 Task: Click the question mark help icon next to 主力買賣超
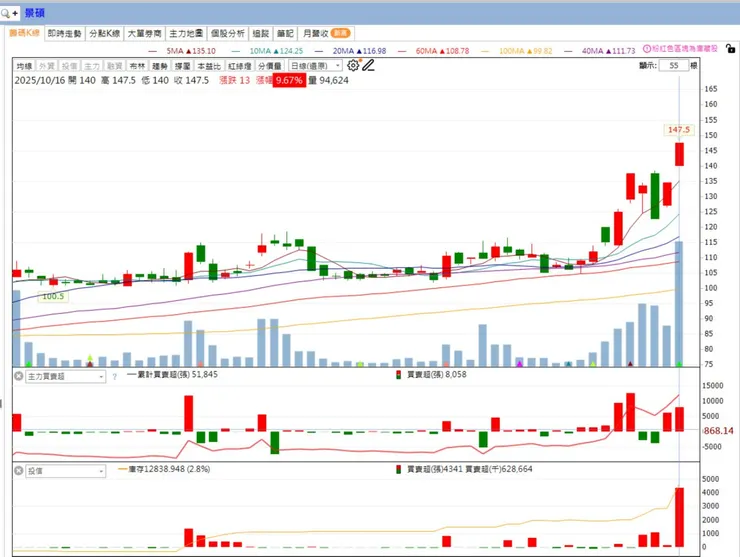[x=114, y=377]
